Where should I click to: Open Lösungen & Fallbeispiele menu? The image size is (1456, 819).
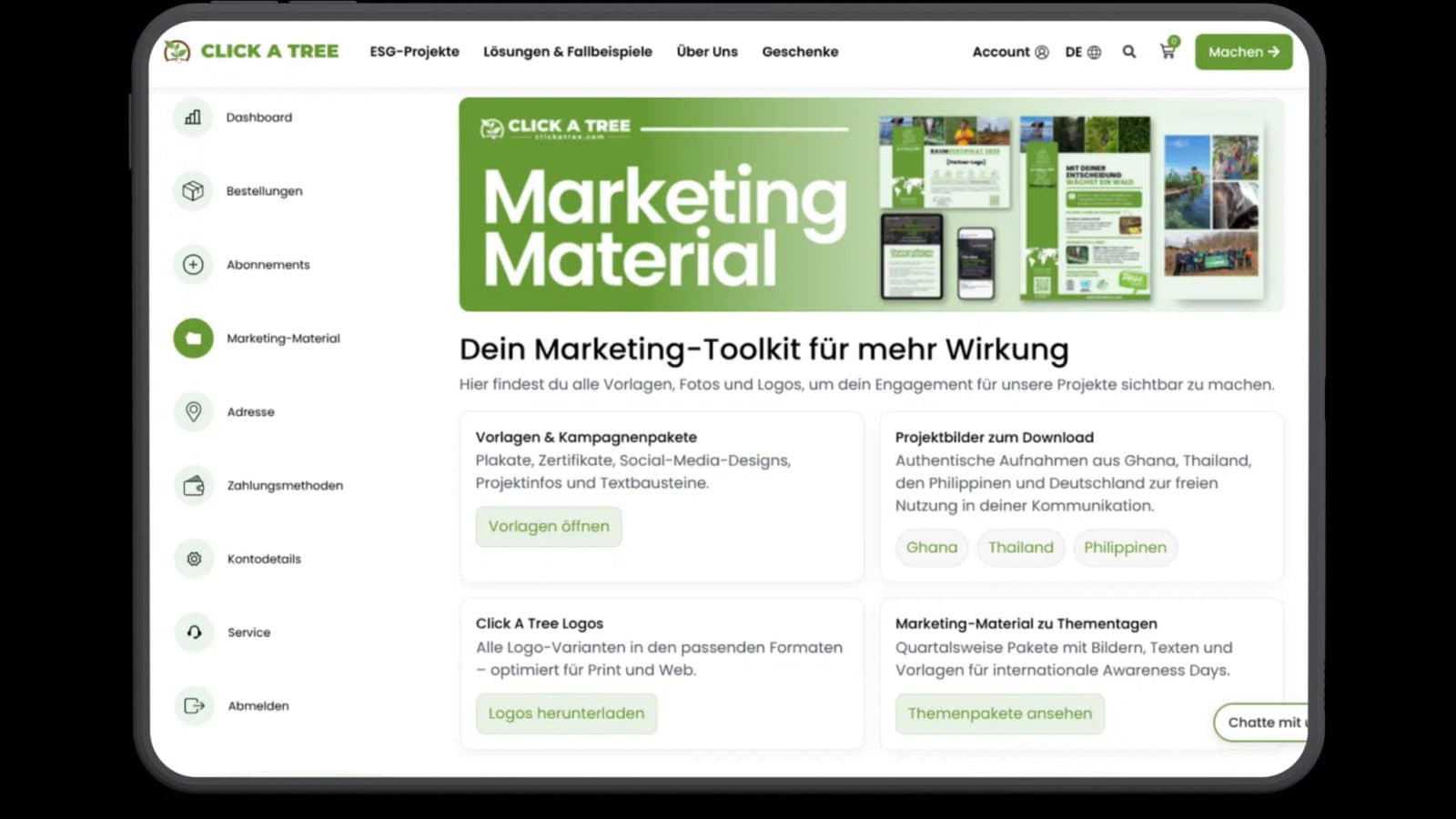[568, 52]
